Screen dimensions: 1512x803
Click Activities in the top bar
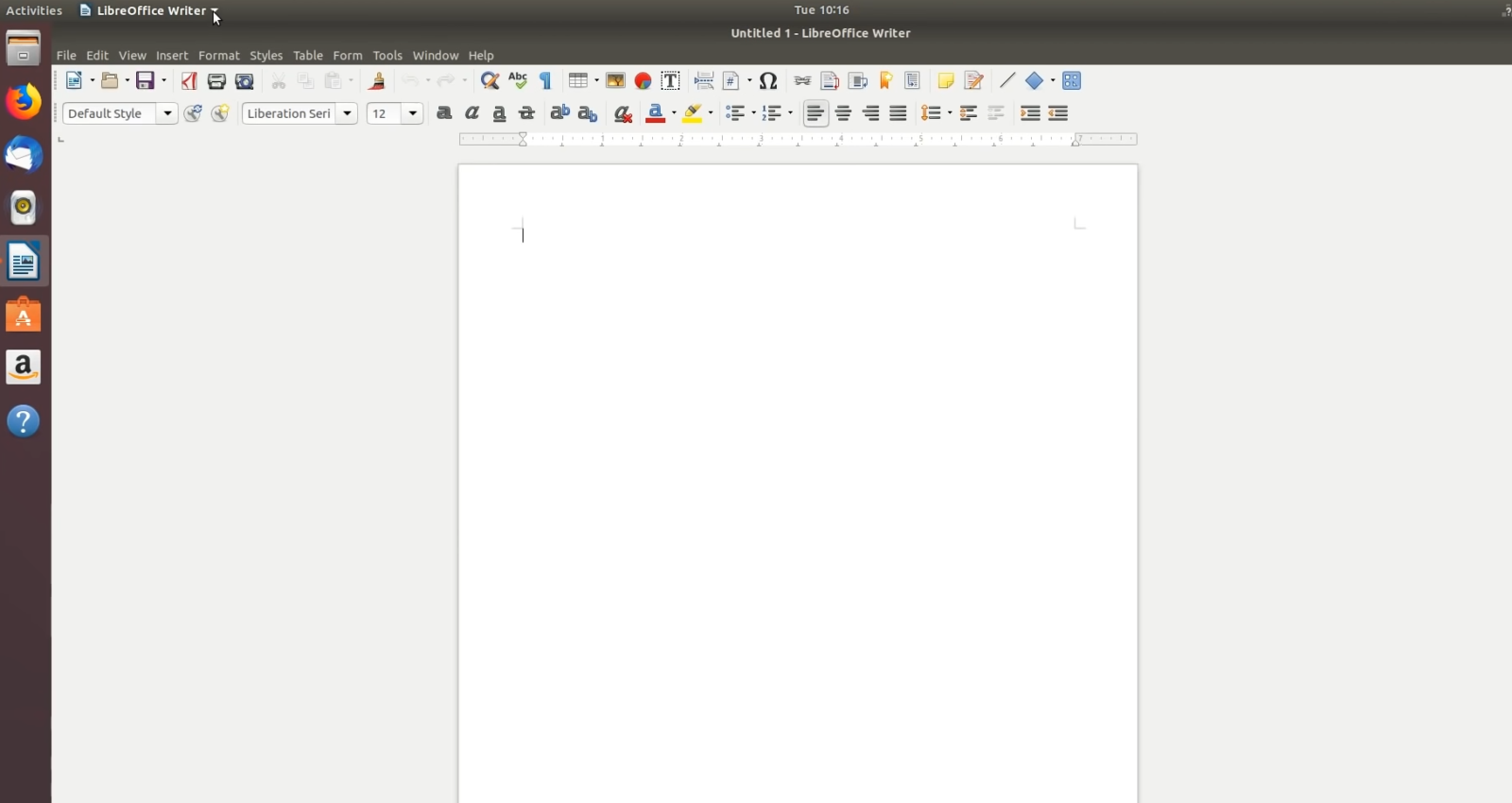[34, 10]
